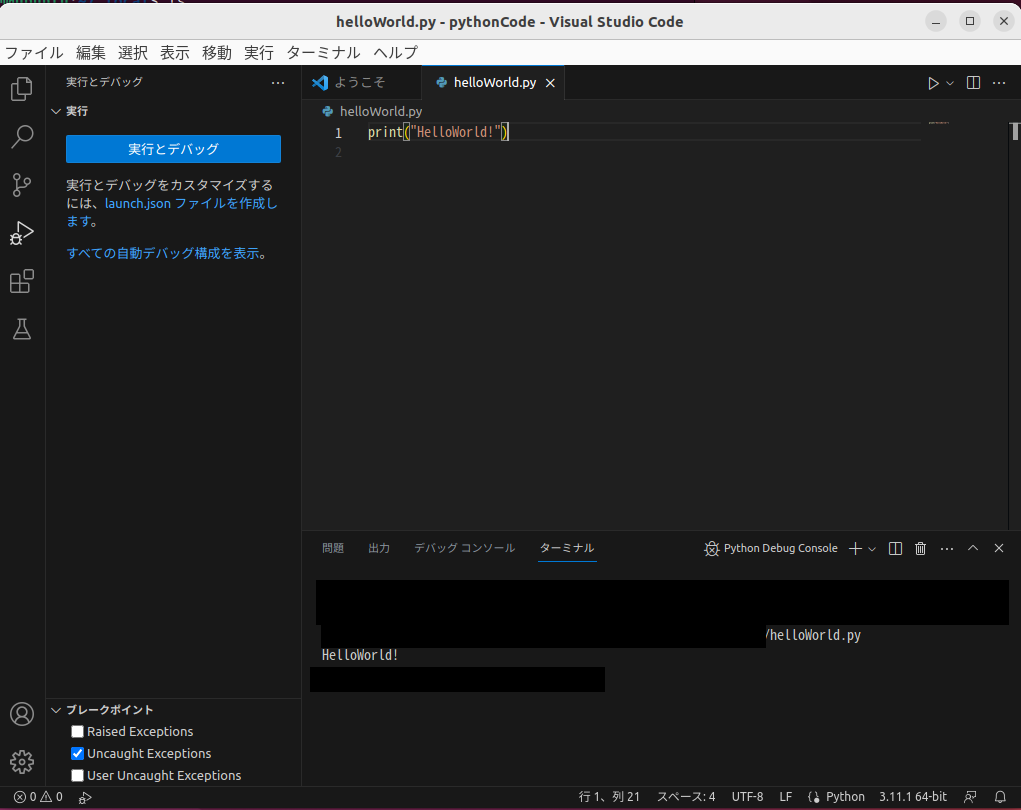The height and width of the screenshot is (810, 1021).
Task: Disable the Uncaught Exceptions checkbox
Action: tap(77, 753)
